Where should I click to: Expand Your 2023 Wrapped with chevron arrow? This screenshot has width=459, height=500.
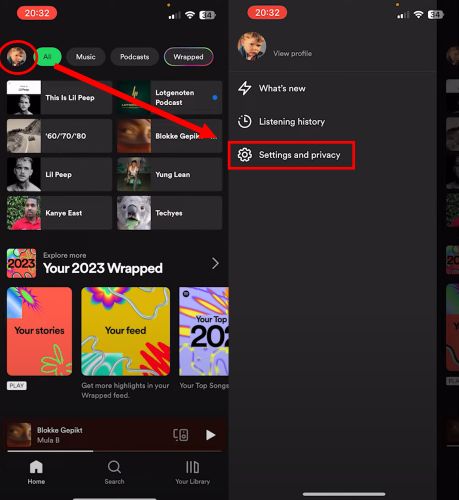point(215,263)
